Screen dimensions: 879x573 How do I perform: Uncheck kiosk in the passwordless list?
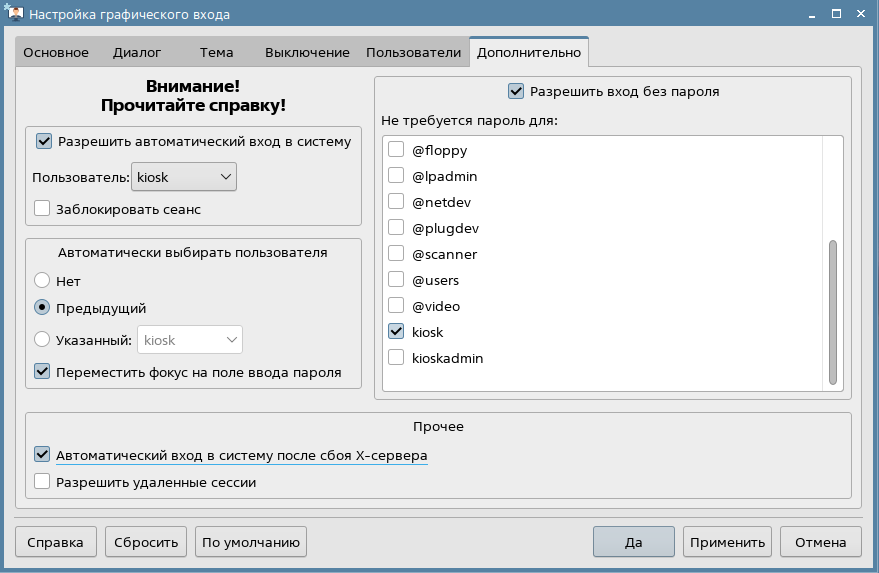(396, 331)
